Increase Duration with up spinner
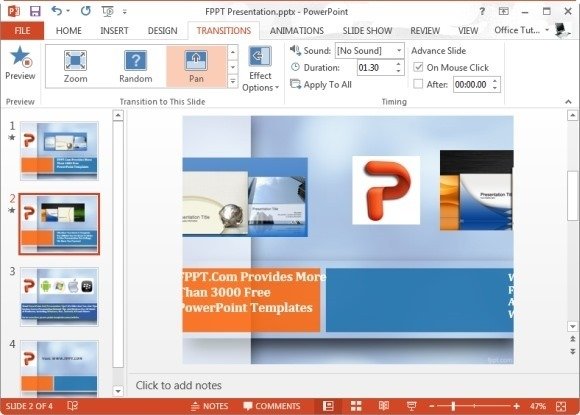The image size is (580, 415). pos(398,64)
